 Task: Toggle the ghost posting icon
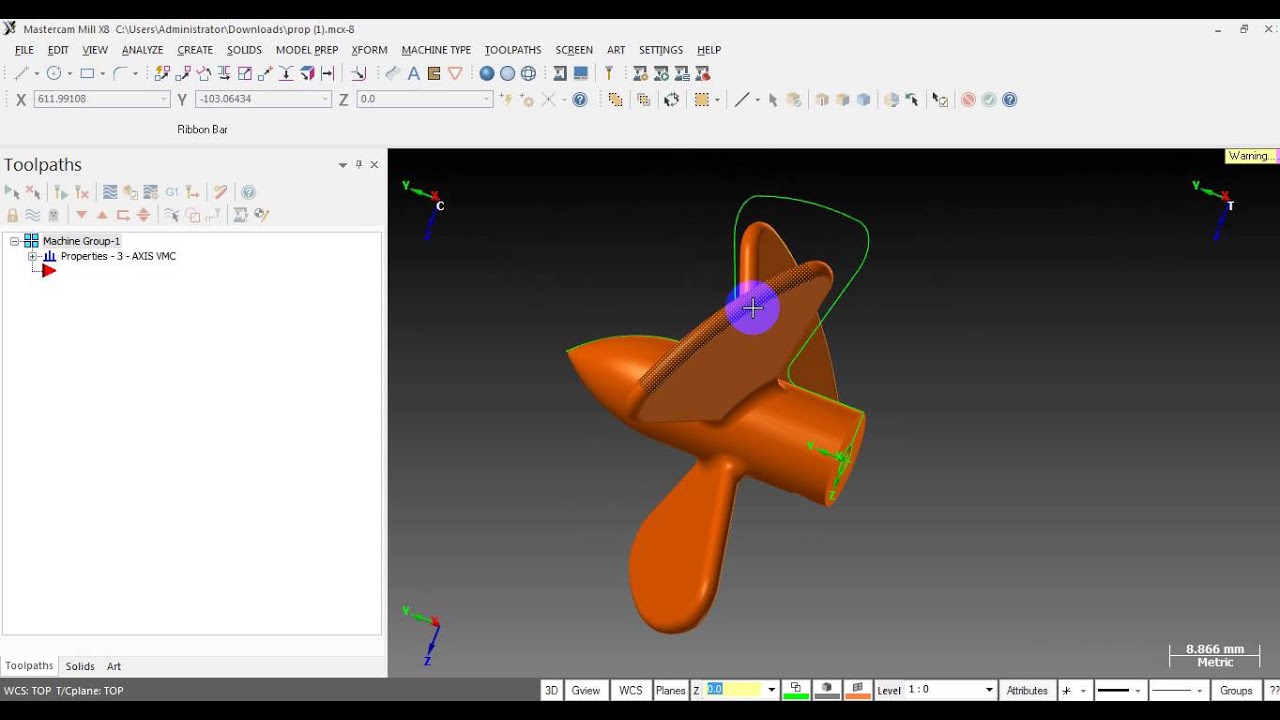[x=53, y=215]
